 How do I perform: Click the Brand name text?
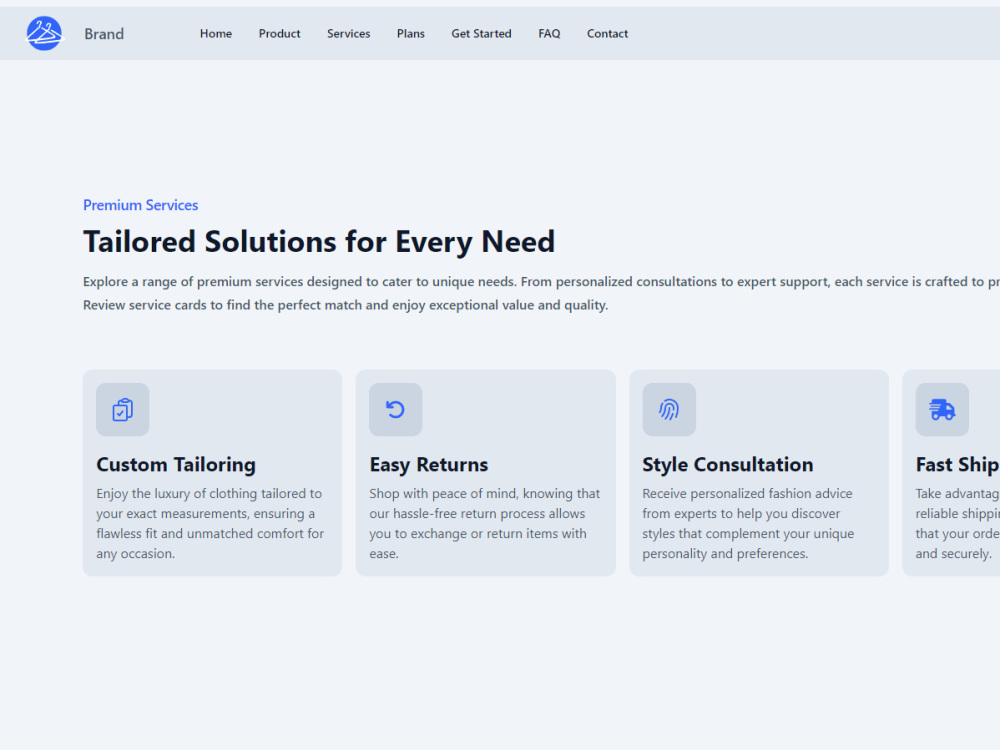coord(104,34)
